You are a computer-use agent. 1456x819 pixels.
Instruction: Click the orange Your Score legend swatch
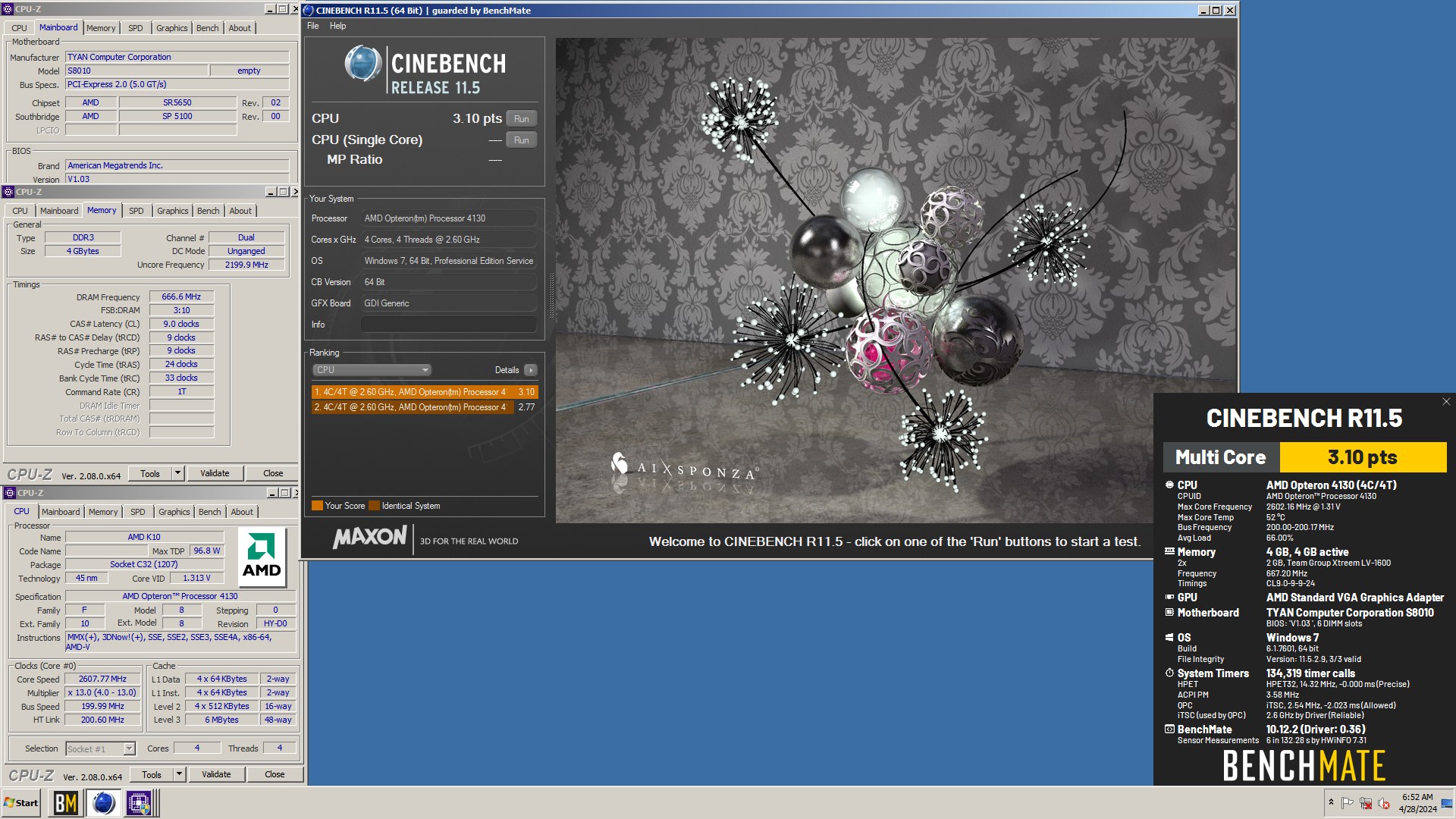pyautogui.click(x=317, y=506)
